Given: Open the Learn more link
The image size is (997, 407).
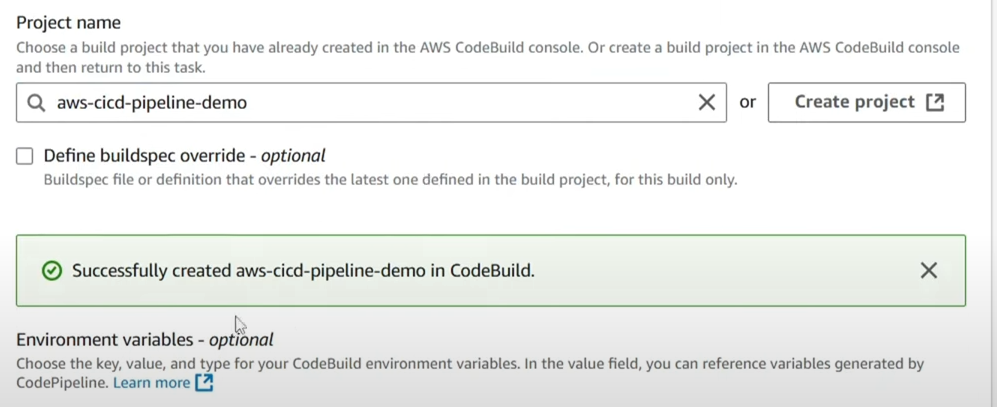Looking at the screenshot, I should point(151,382).
